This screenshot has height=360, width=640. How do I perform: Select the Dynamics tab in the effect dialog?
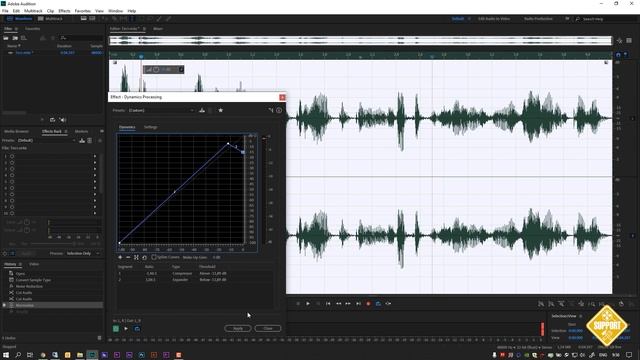coord(127,127)
